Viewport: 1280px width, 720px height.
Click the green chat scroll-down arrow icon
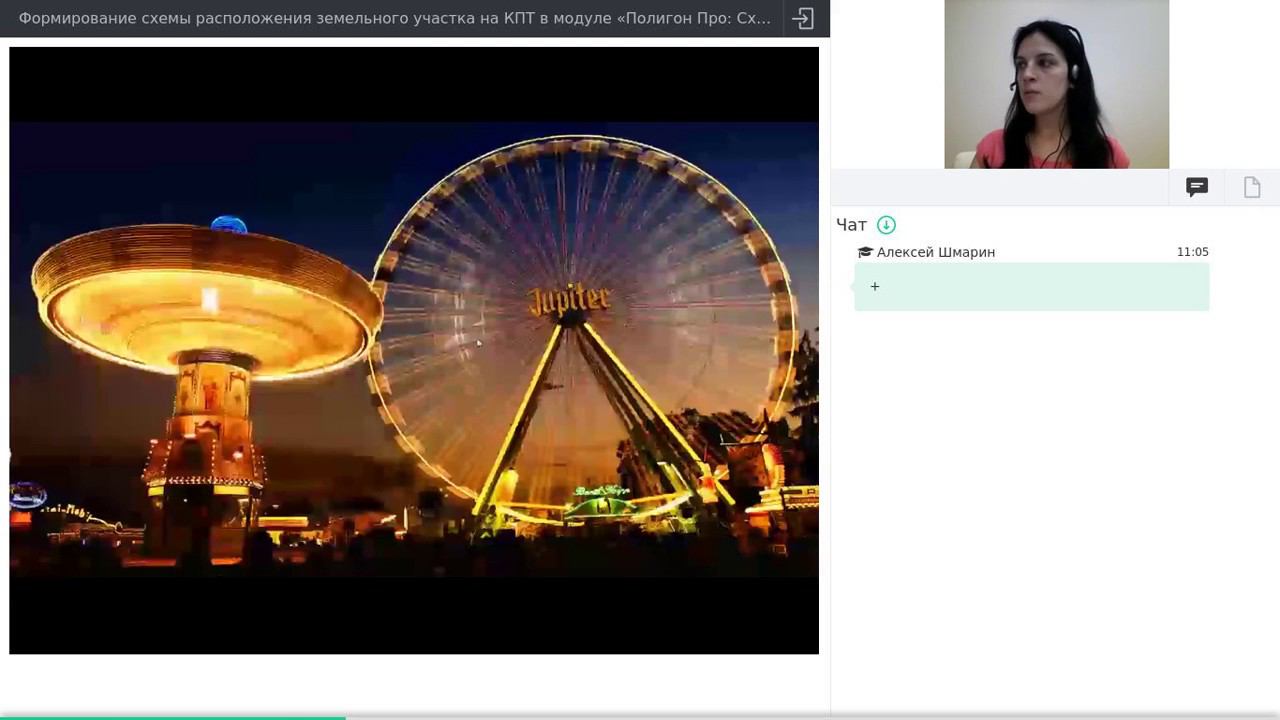coord(886,225)
